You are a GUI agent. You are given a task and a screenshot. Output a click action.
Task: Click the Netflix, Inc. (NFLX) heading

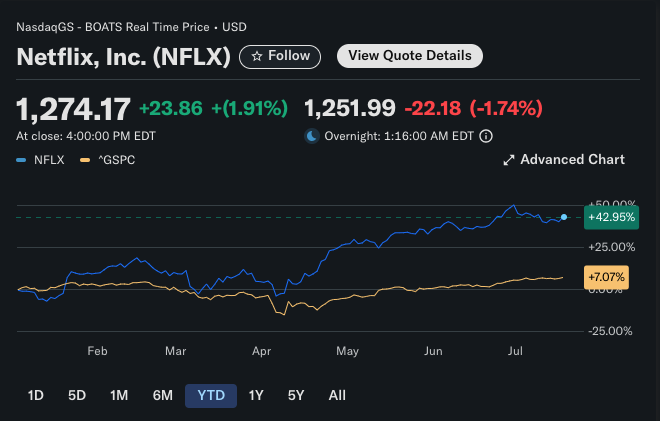(x=123, y=56)
